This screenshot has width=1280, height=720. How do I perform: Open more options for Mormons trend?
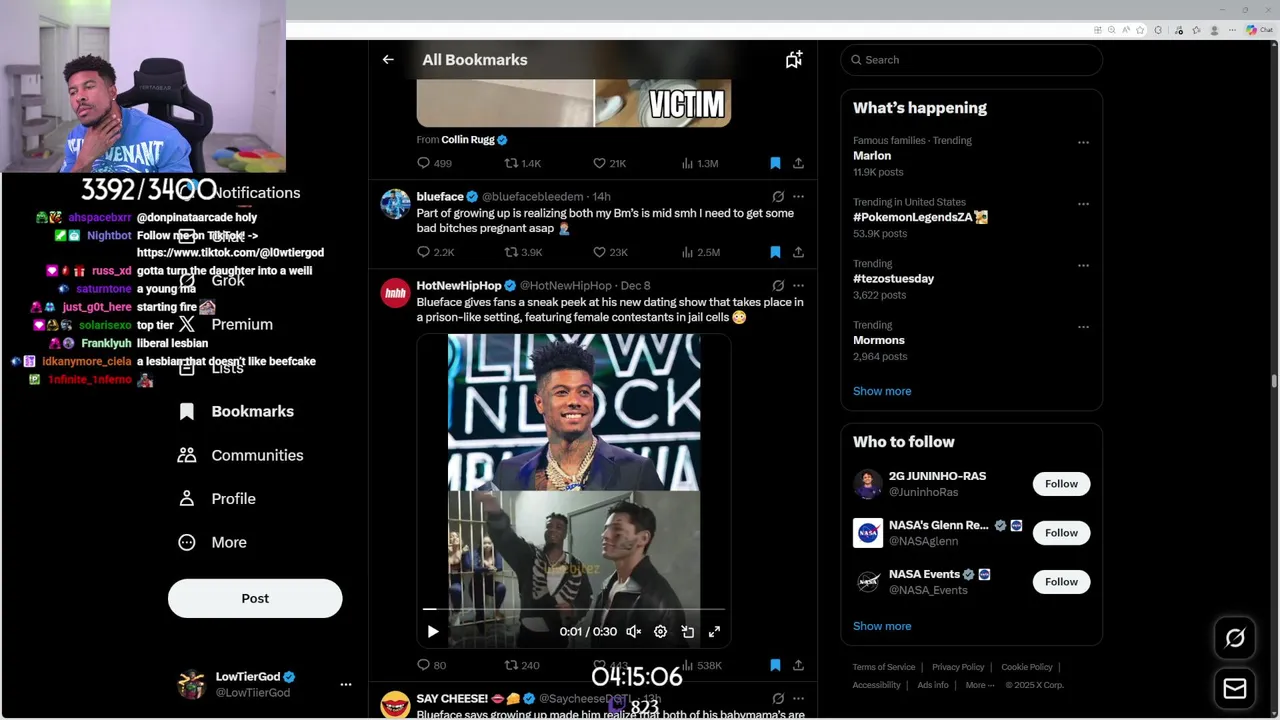(1083, 326)
